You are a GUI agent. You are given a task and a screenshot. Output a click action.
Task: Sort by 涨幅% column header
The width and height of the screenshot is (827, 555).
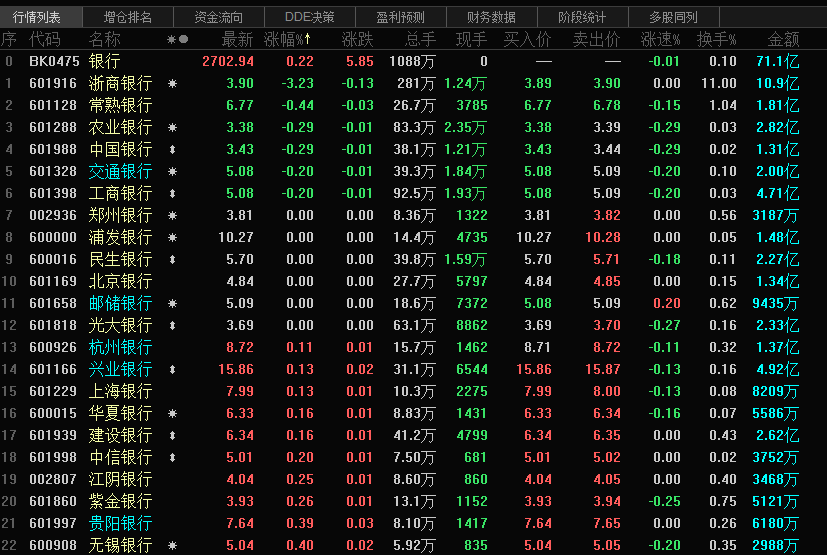coord(287,40)
